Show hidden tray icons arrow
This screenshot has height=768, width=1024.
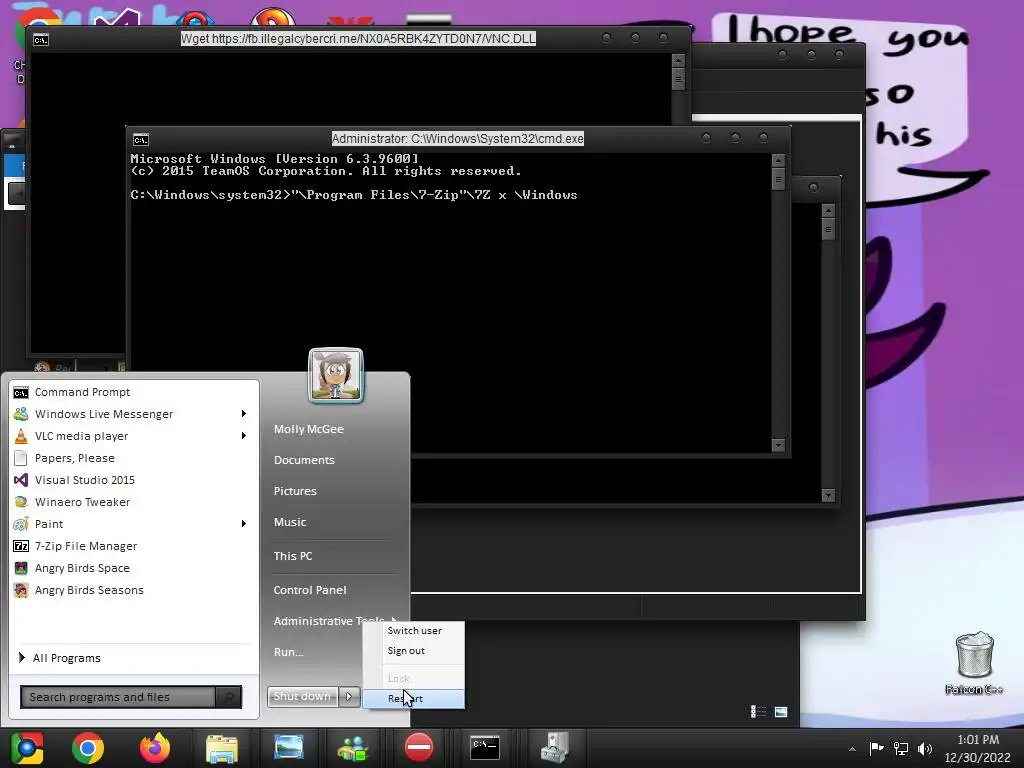click(x=852, y=749)
